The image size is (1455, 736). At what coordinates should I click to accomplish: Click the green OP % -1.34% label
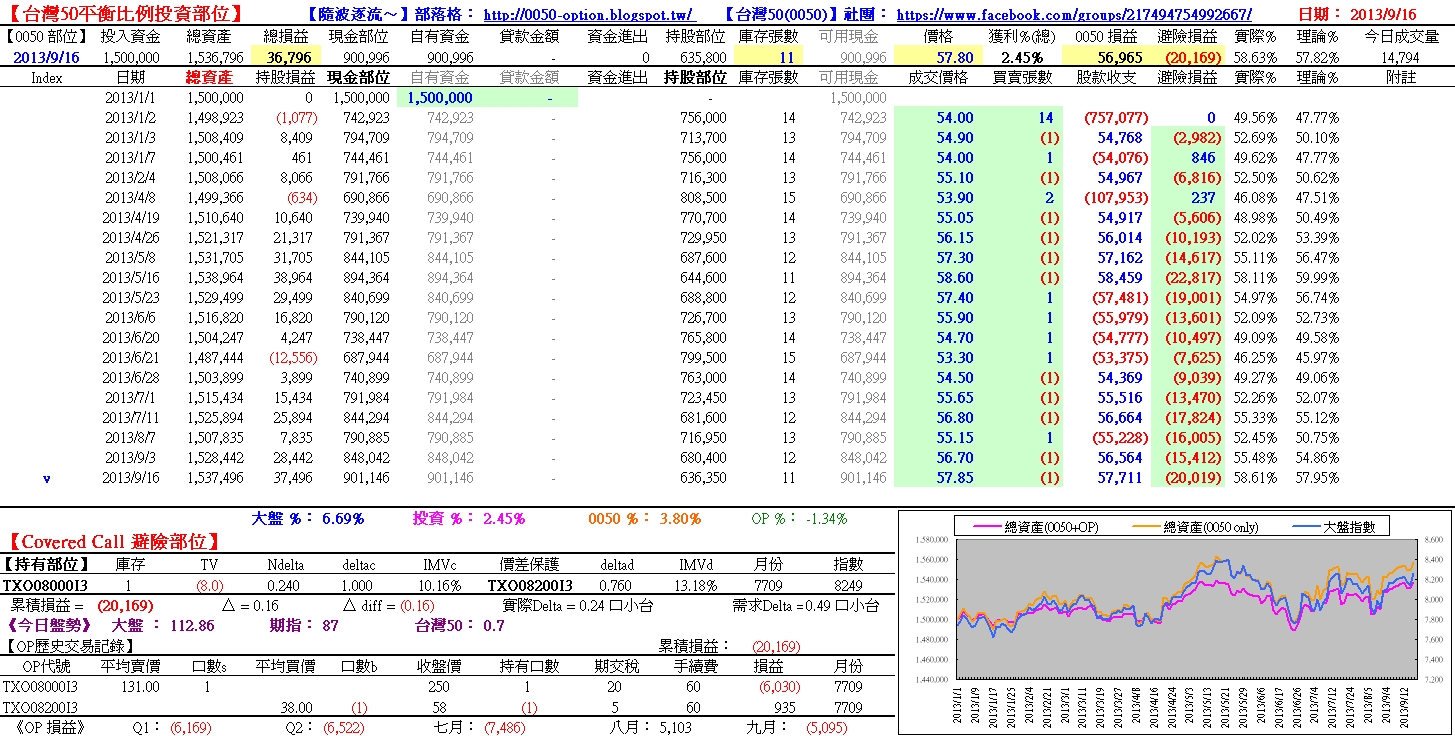[799, 518]
